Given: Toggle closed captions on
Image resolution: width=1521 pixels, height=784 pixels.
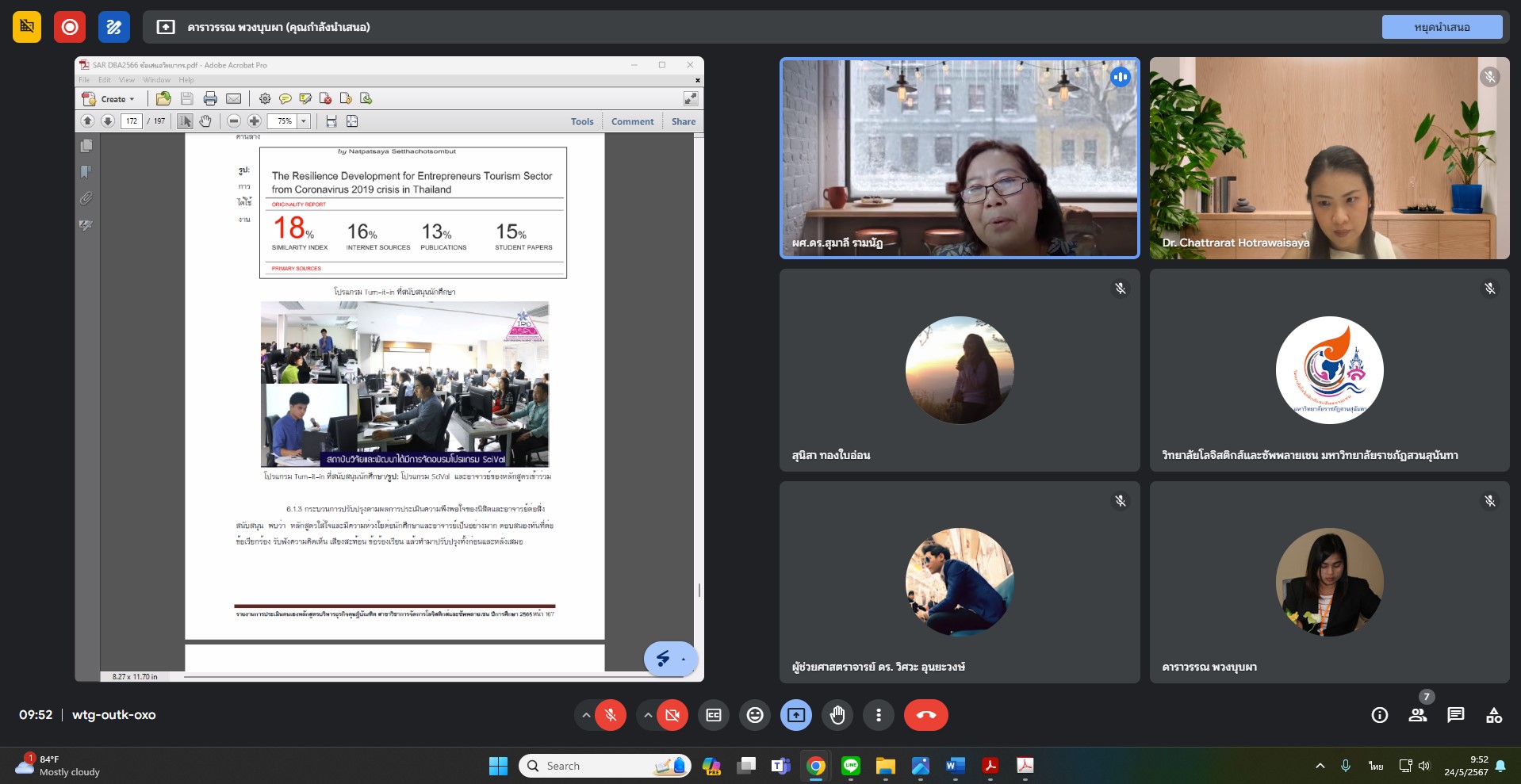Looking at the screenshot, I should 714,715.
